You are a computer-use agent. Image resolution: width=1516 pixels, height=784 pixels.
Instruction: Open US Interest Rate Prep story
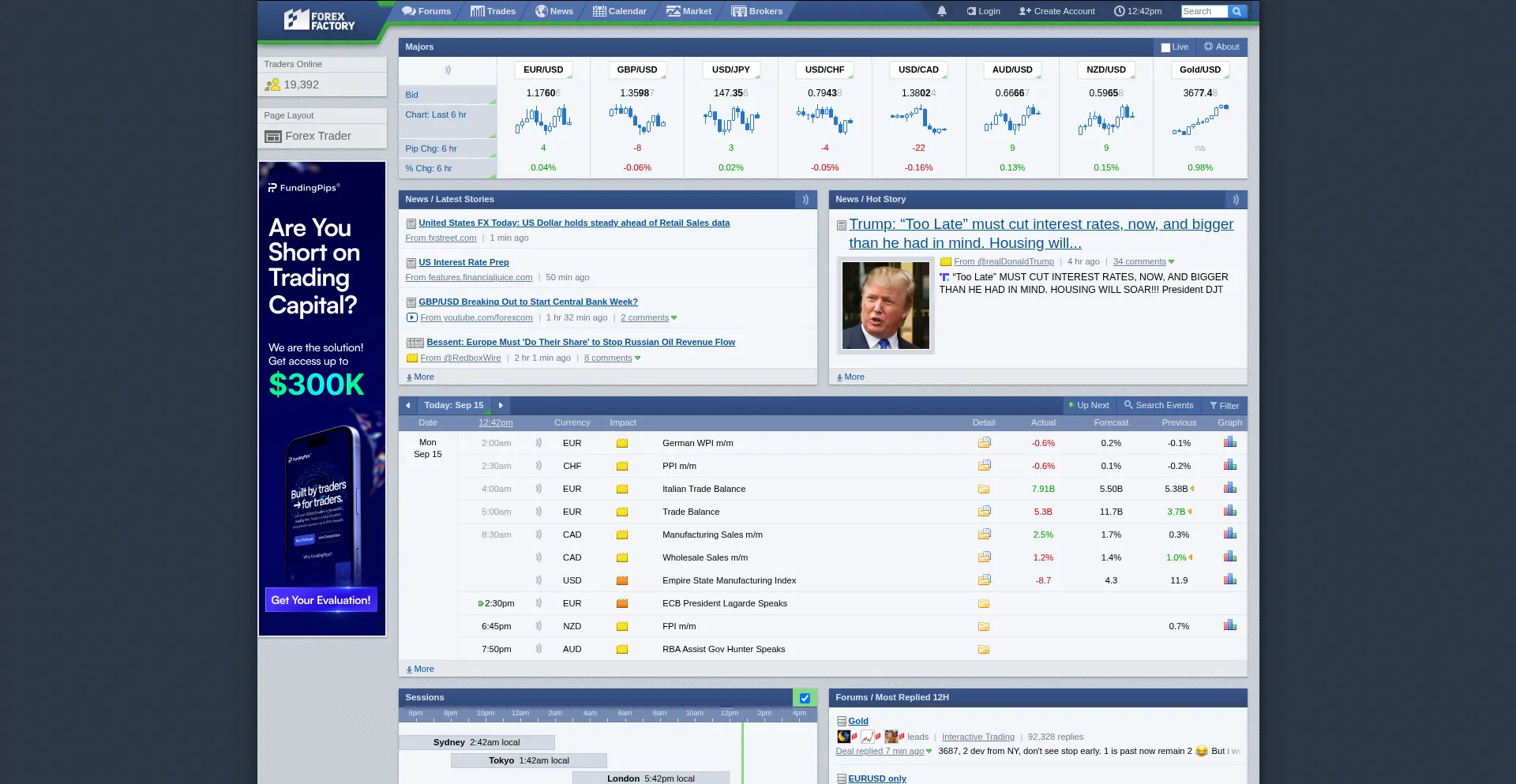tap(463, 262)
